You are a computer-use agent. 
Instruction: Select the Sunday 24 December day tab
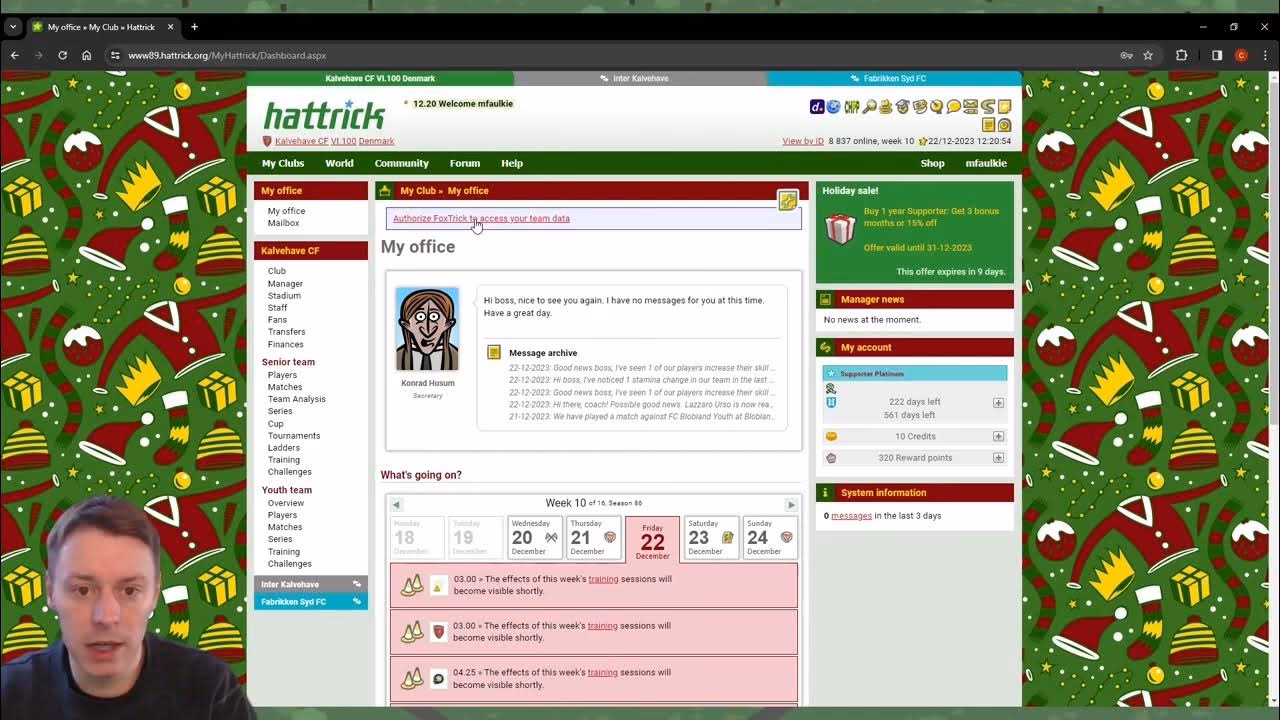(770, 537)
